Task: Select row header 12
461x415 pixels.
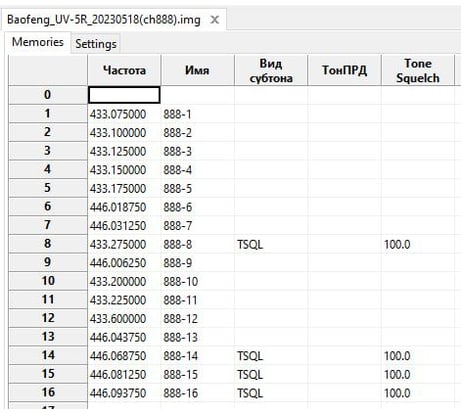Action: [x=48, y=318]
